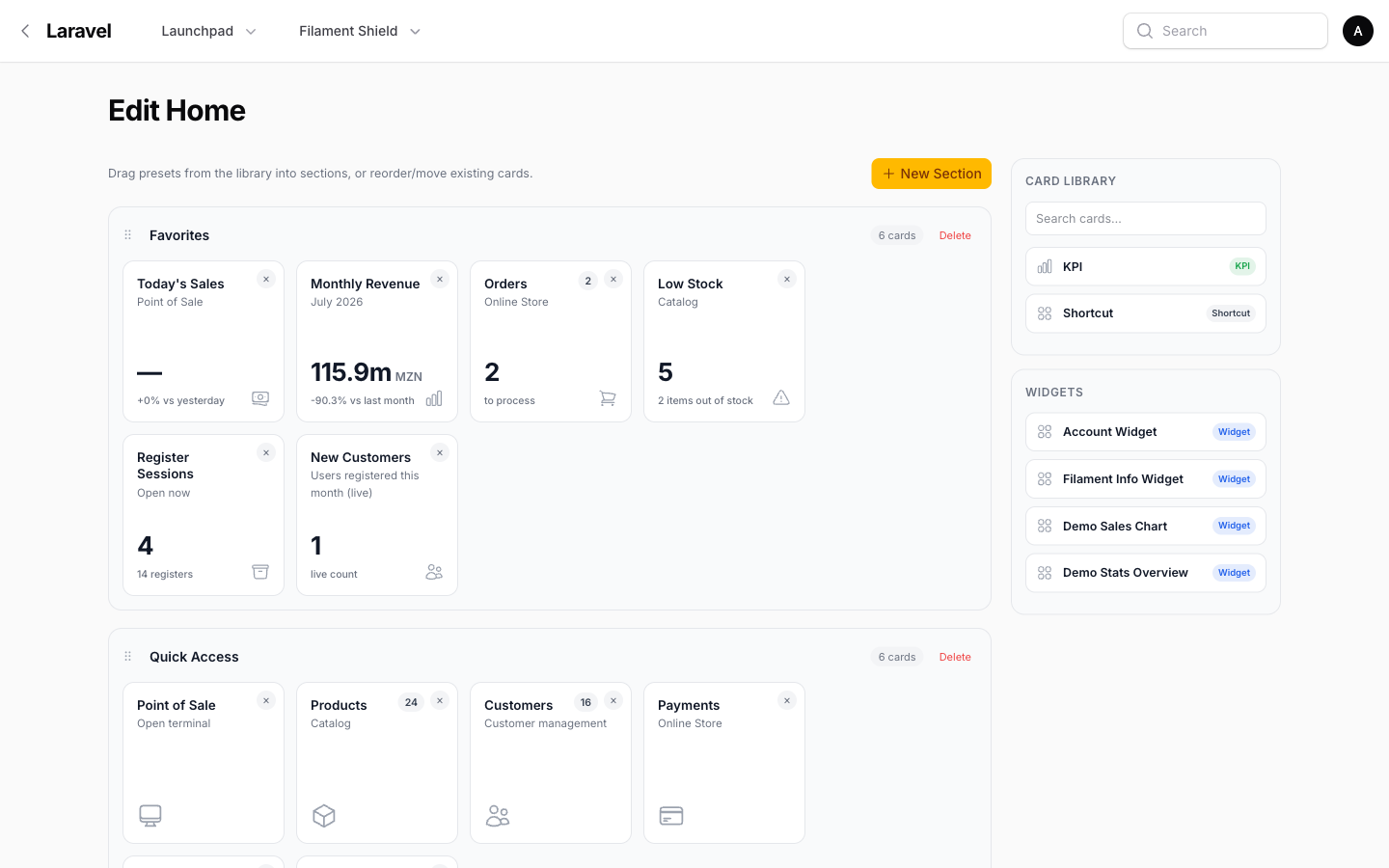Click the Account Widget grid icon
1389x868 pixels.
pyautogui.click(x=1045, y=432)
